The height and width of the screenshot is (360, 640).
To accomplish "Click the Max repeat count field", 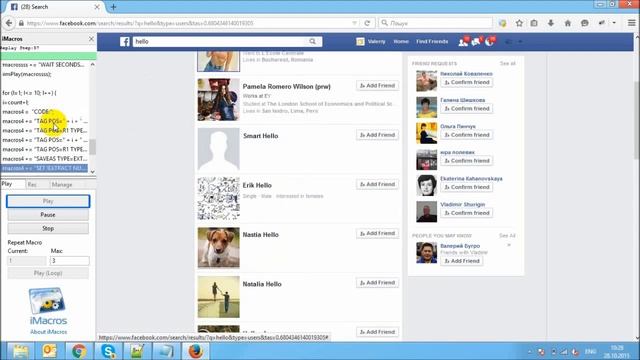I will [69, 260].
